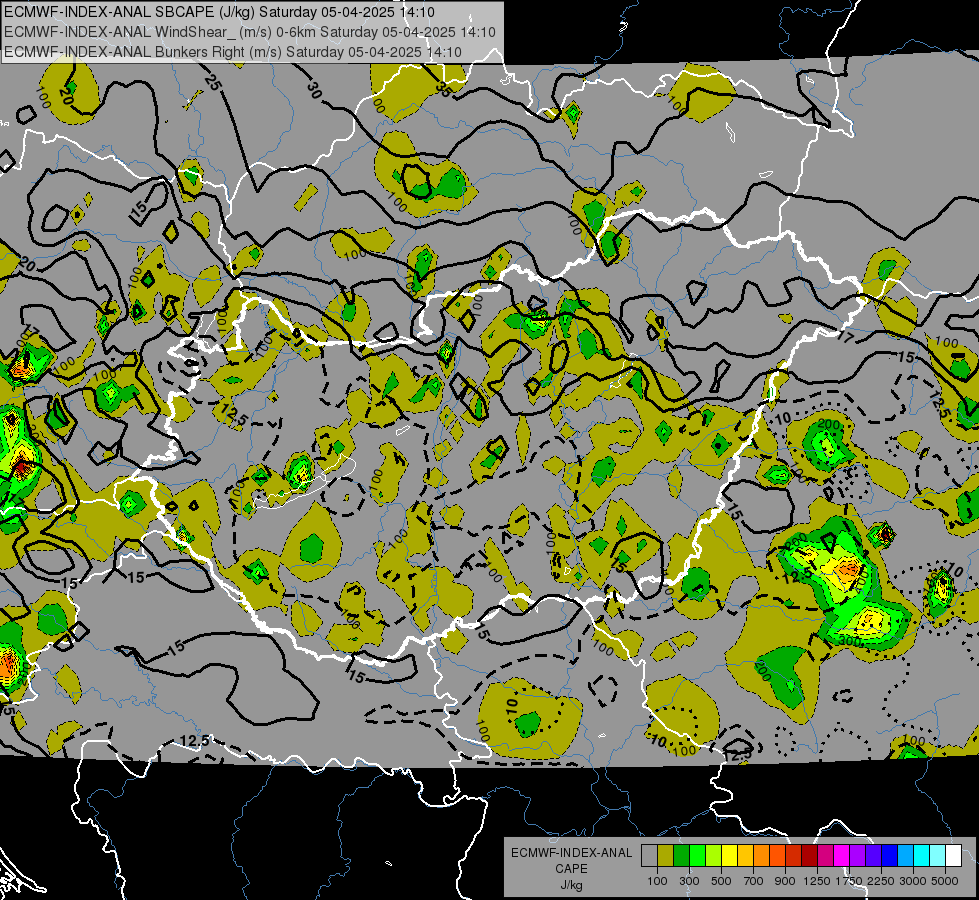
Task: Click the 500 value under the legend
Action: click(721, 881)
